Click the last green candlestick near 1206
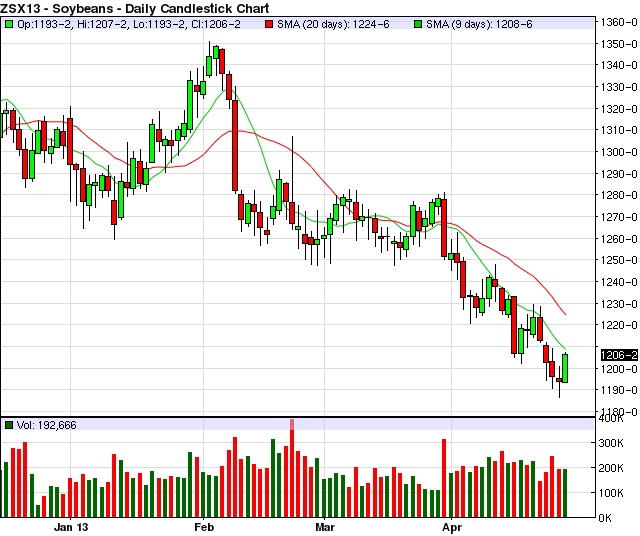Viewport: 640px width, 536px height. 565,368
